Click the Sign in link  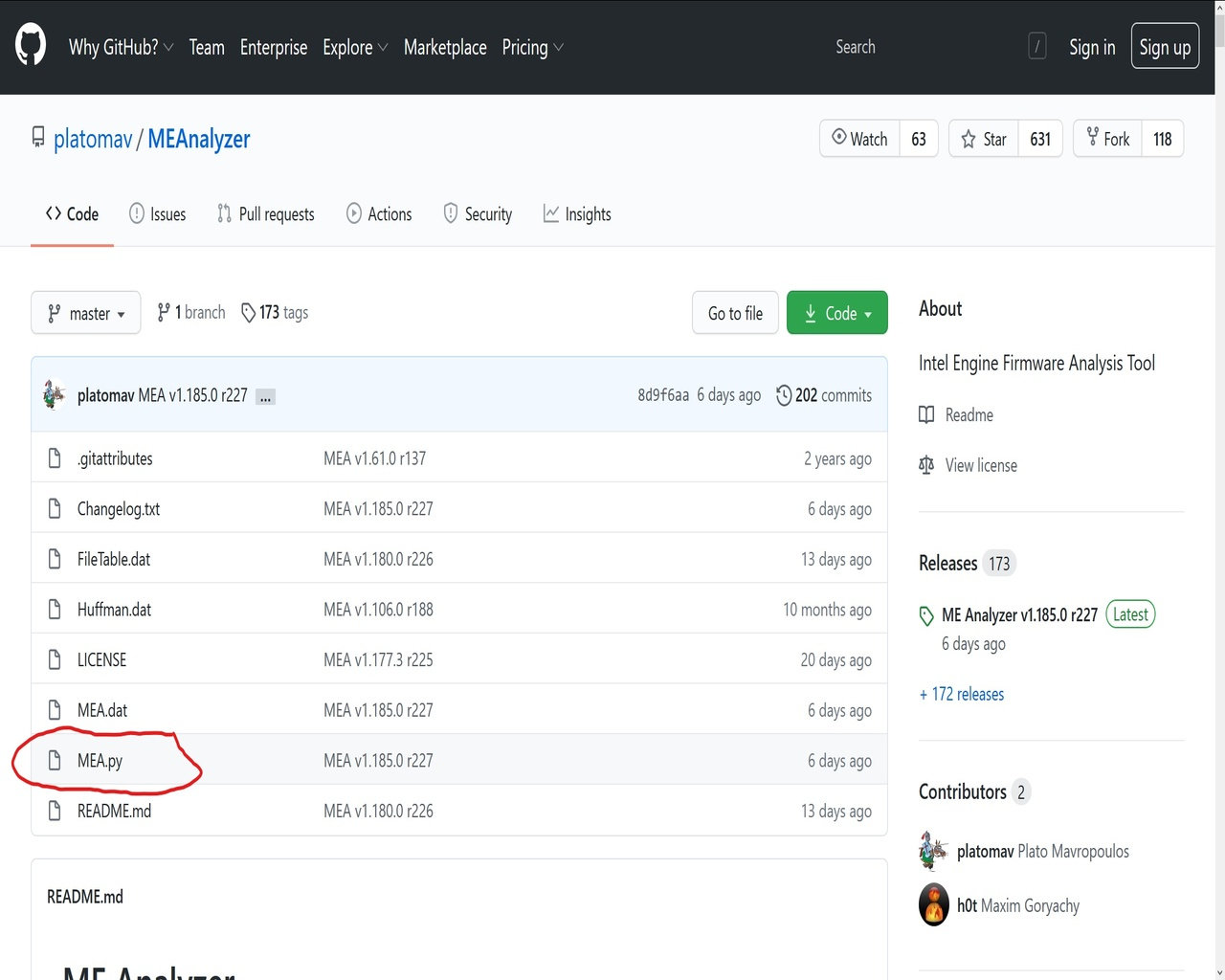pyautogui.click(x=1092, y=47)
